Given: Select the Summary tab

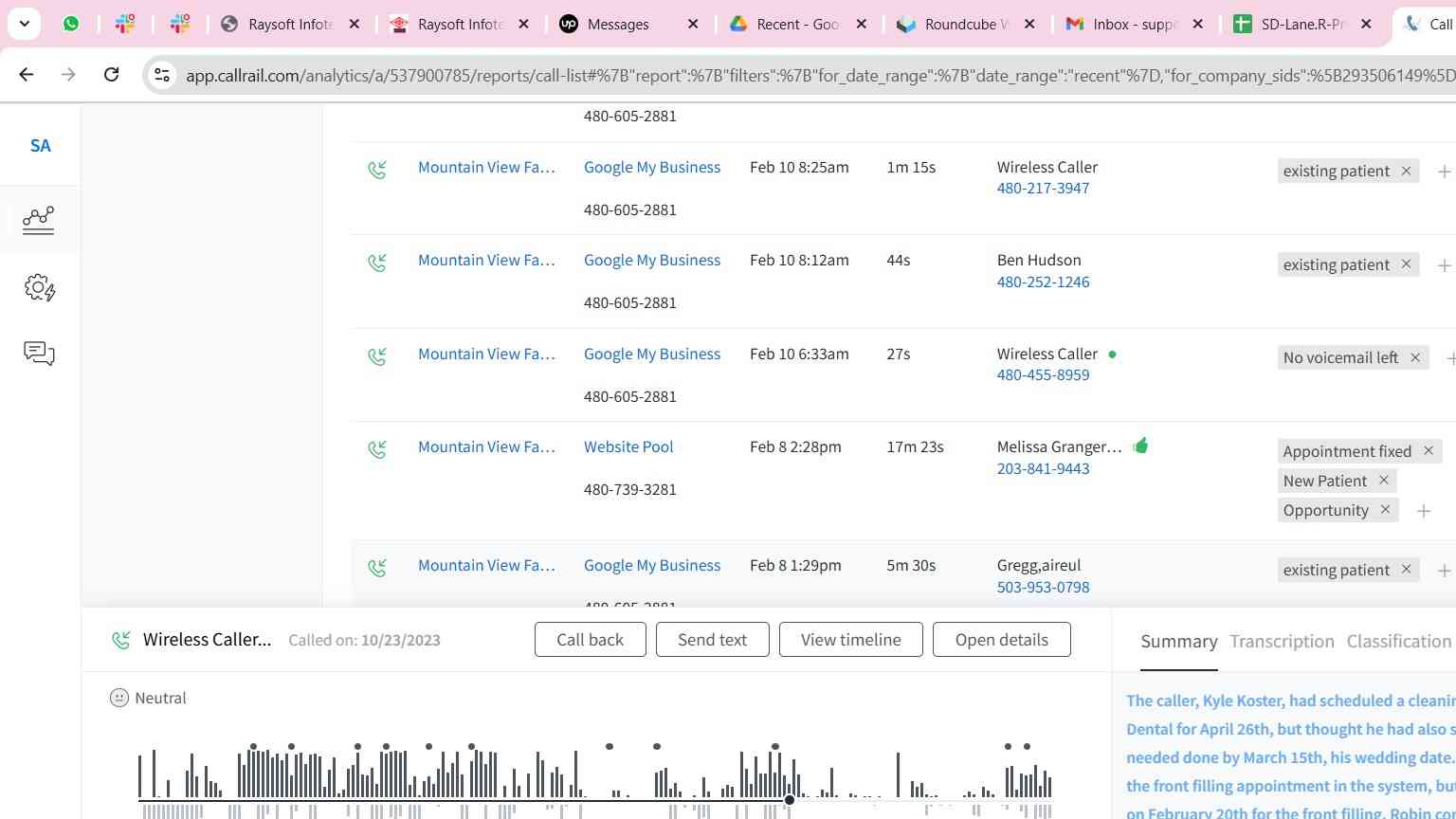Looking at the screenshot, I should [x=1178, y=642].
